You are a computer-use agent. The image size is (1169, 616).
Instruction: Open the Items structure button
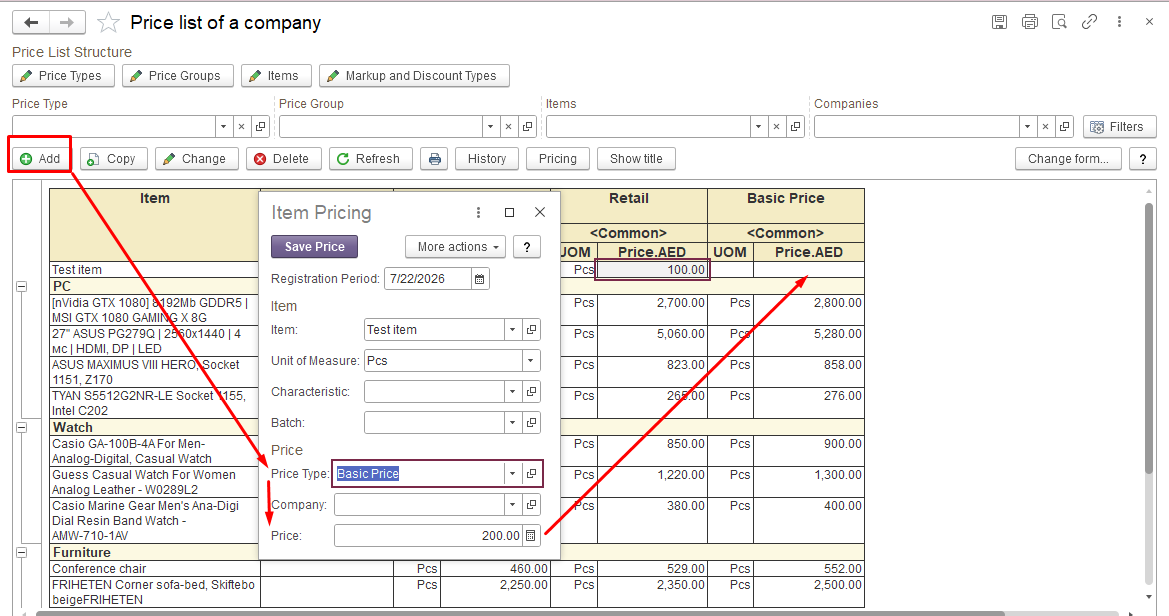[276, 76]
